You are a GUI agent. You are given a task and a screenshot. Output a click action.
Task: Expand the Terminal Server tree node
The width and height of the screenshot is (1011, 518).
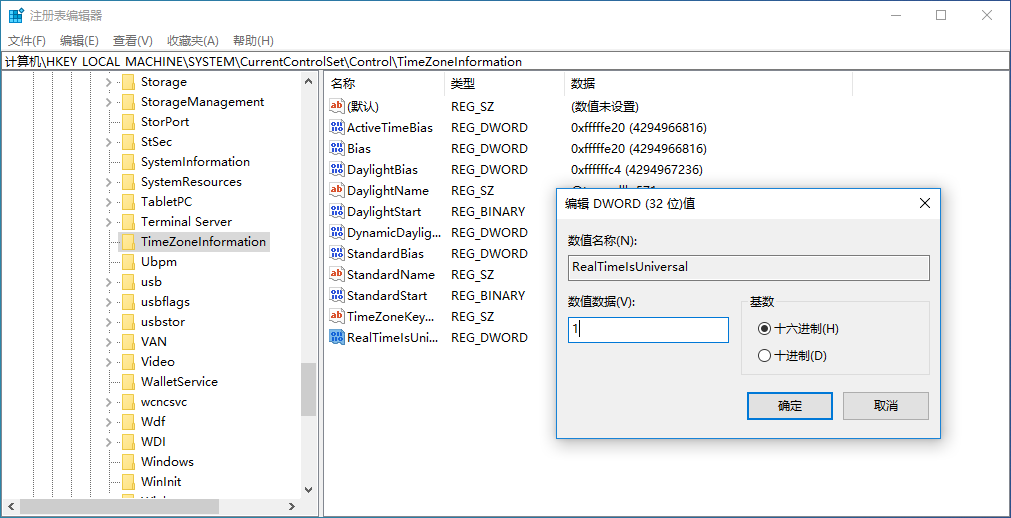(x=108, y=222)
